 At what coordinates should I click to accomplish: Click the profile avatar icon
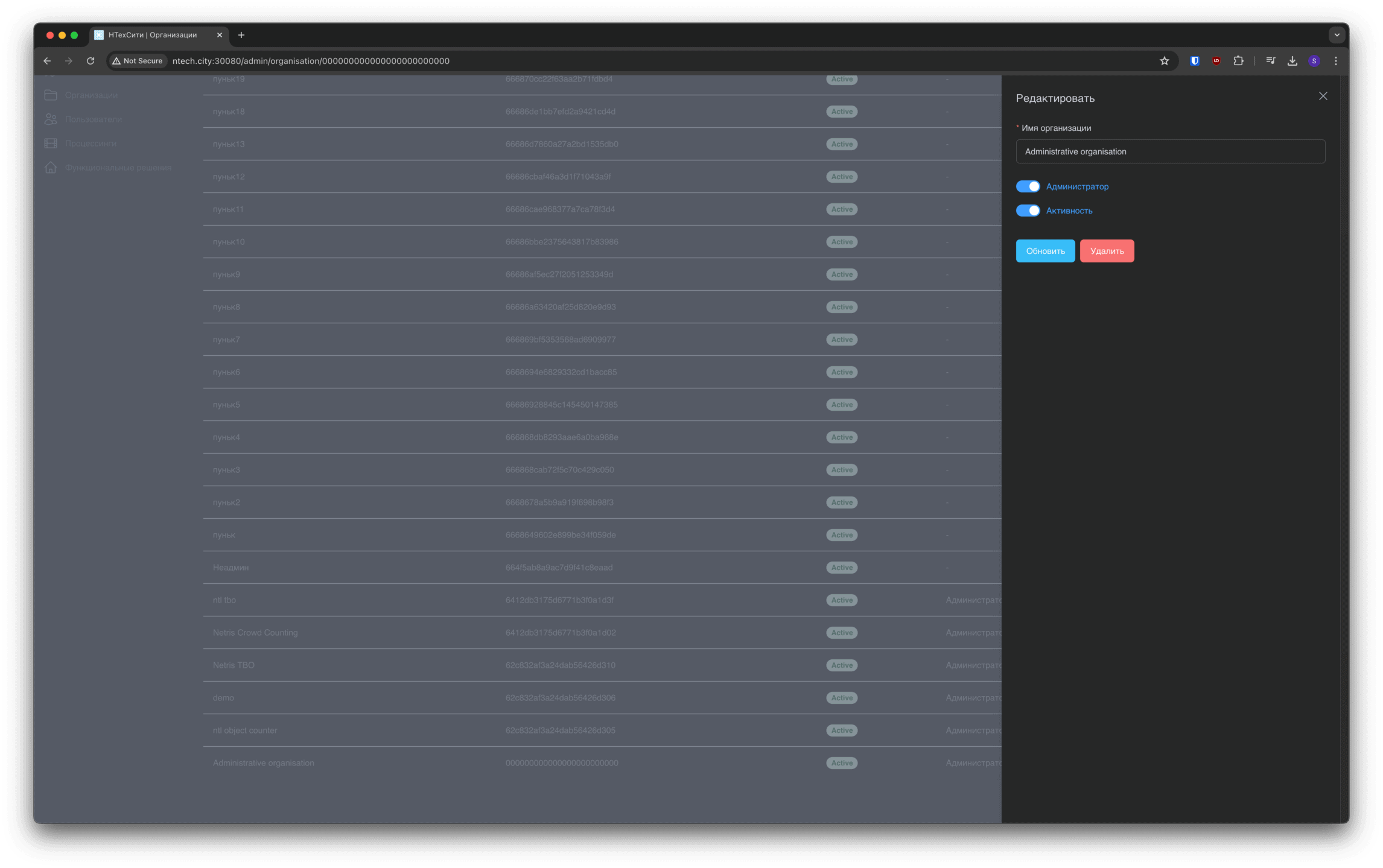(x=1314, y=61)
